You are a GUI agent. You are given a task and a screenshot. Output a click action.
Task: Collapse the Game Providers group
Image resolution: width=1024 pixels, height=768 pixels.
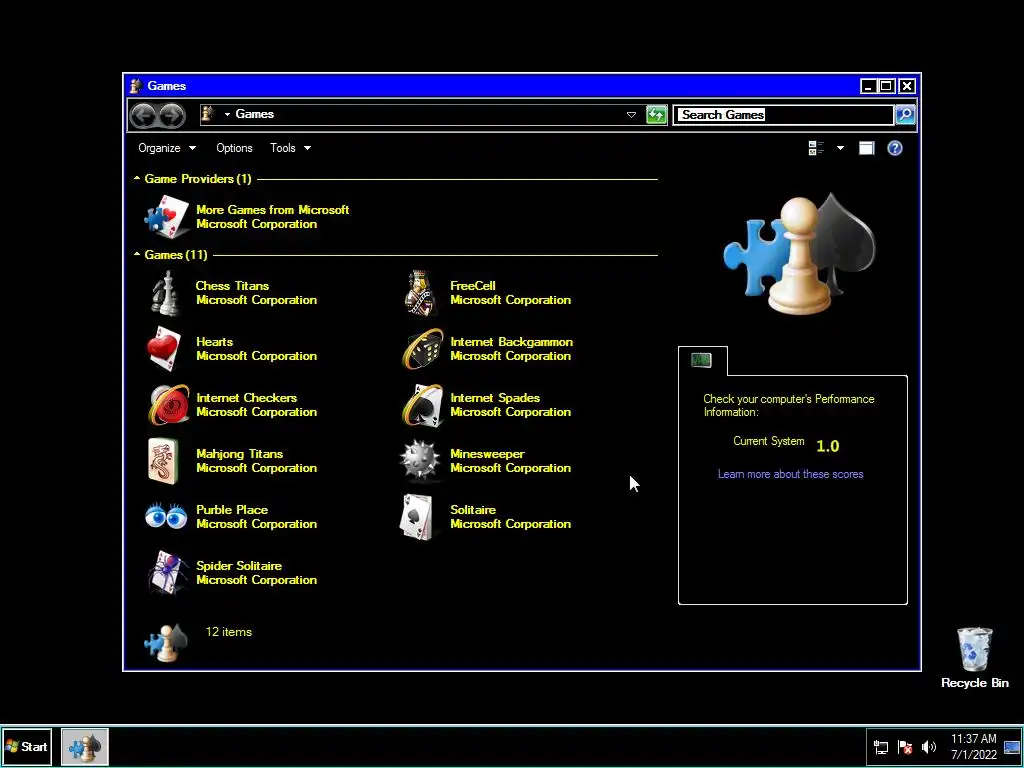136,178
